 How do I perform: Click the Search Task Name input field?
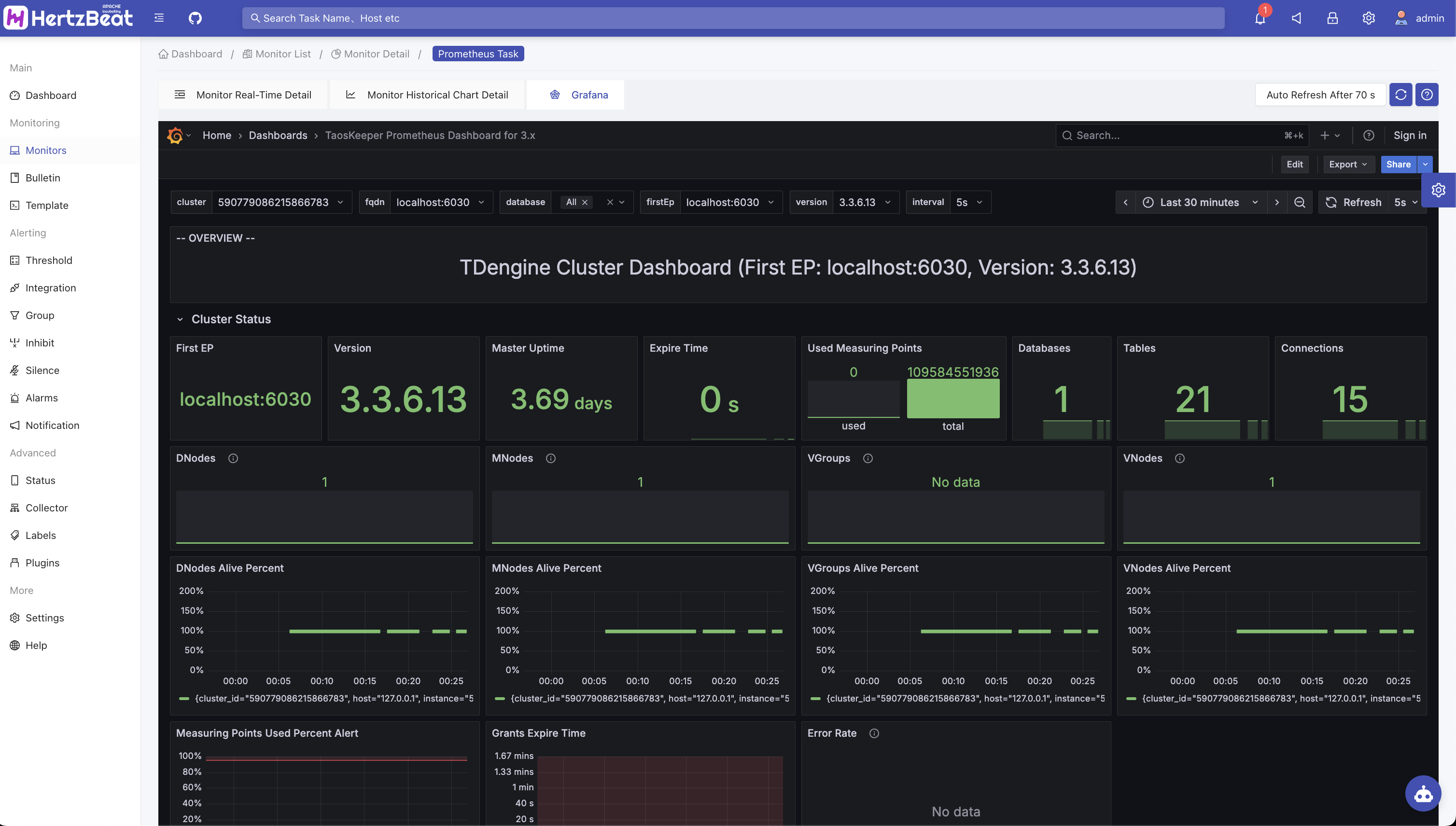732,18
